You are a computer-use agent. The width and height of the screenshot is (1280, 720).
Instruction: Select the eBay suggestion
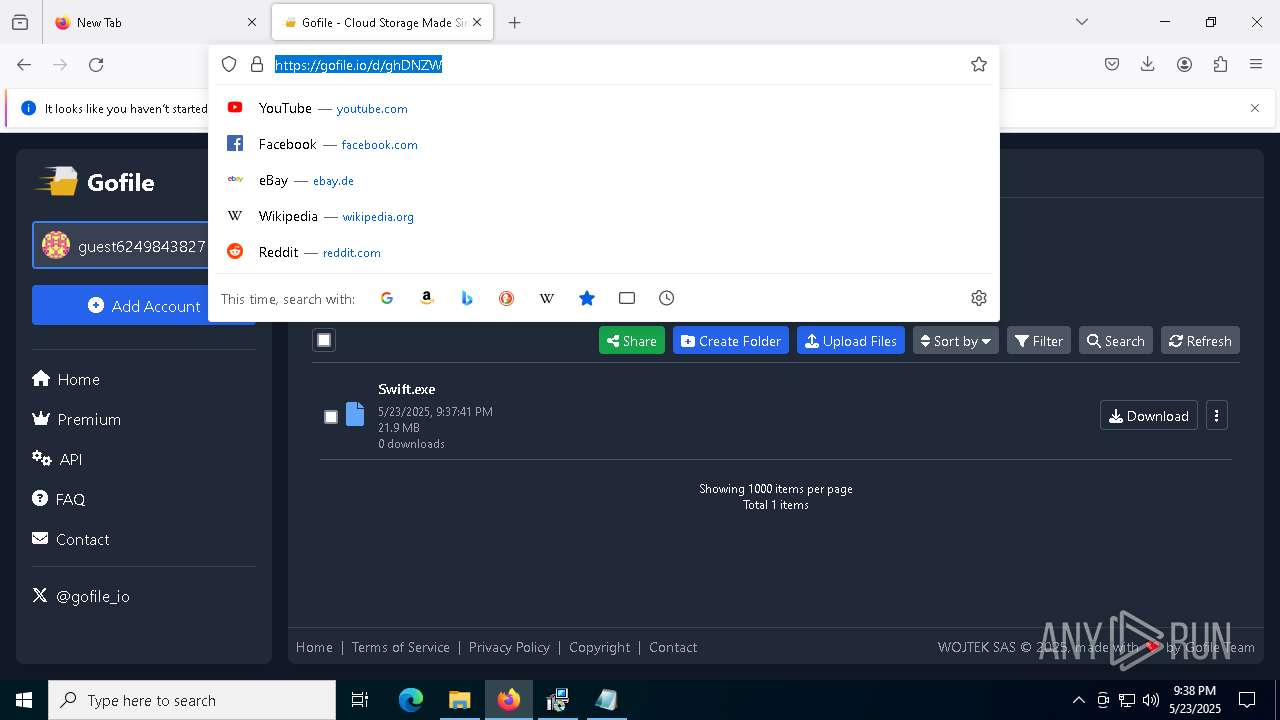[604, 180]
